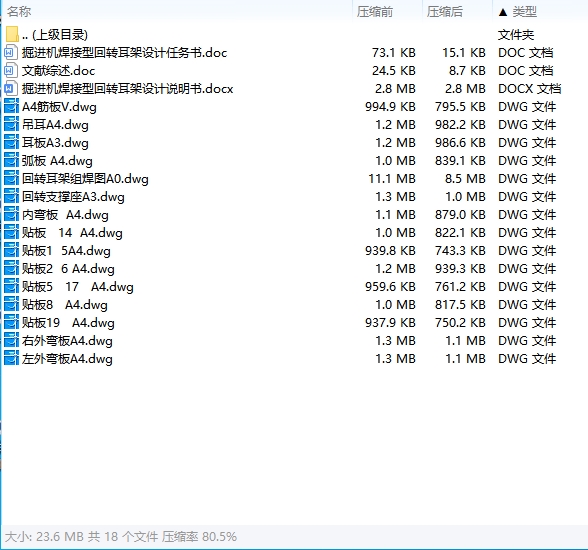Image resolution: width=588 pixels, height=550 pixels.
Task: Select file 回转支撑座A3.dwg
Action: pyautogui.click(x=73, y=197)
